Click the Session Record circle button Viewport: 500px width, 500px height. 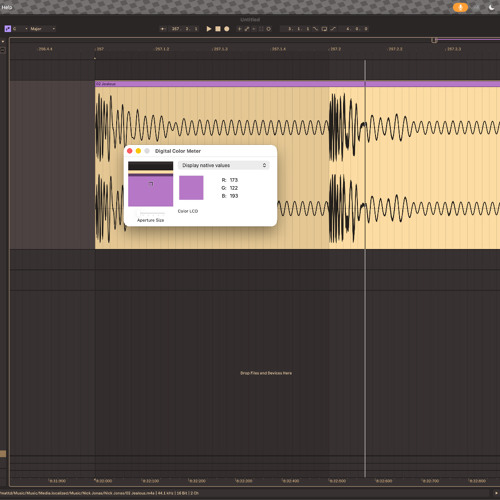coord(269,29)
